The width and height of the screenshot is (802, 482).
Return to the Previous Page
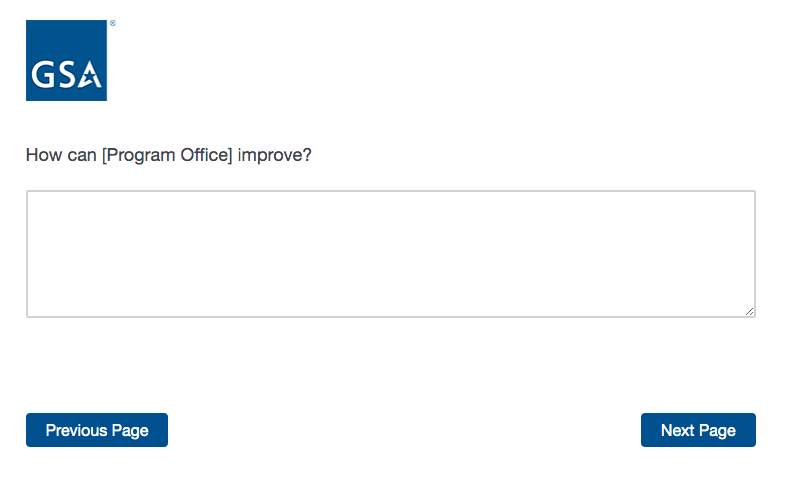tap(97, 430)
